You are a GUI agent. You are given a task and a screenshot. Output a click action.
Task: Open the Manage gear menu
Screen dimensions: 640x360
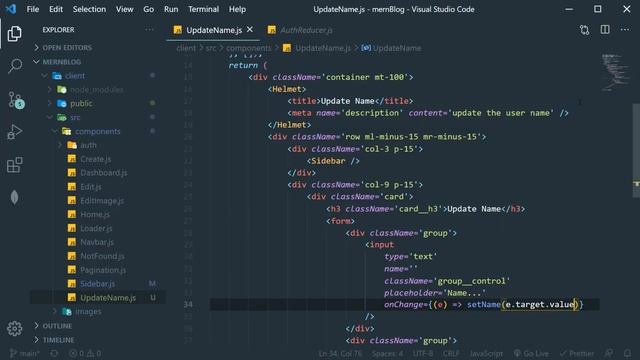pos(15,328)
